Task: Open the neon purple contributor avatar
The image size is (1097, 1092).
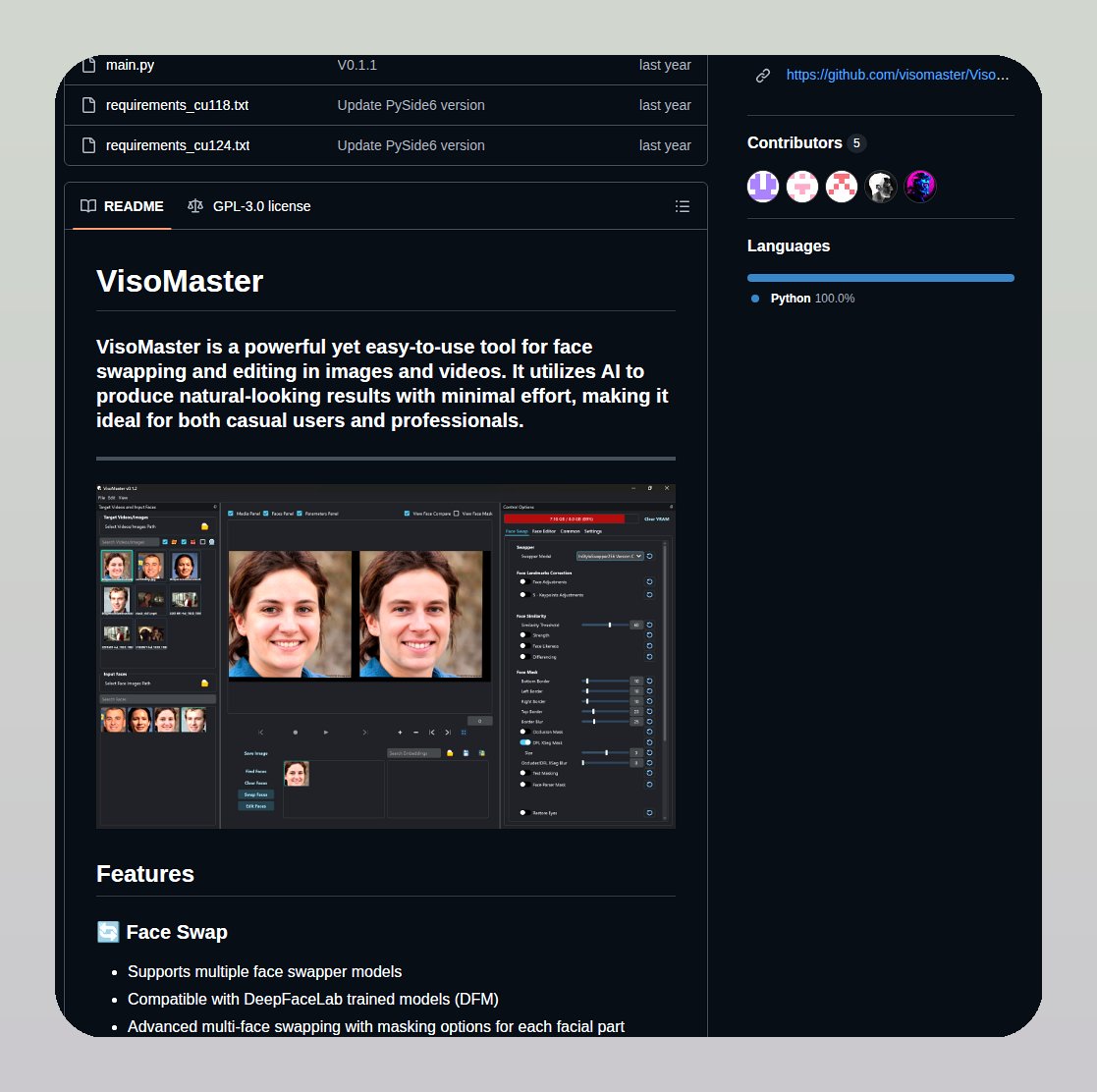Action: (x=920, y=186)
